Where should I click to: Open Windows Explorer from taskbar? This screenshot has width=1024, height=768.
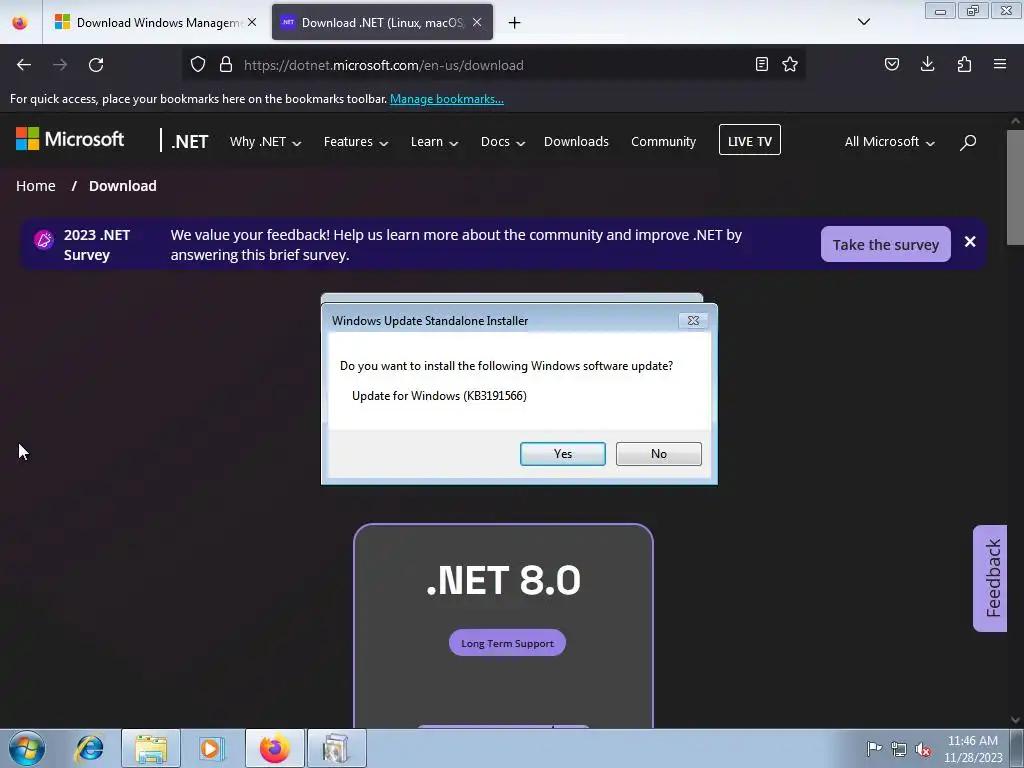pyautogui.click(x=151, y=748)
